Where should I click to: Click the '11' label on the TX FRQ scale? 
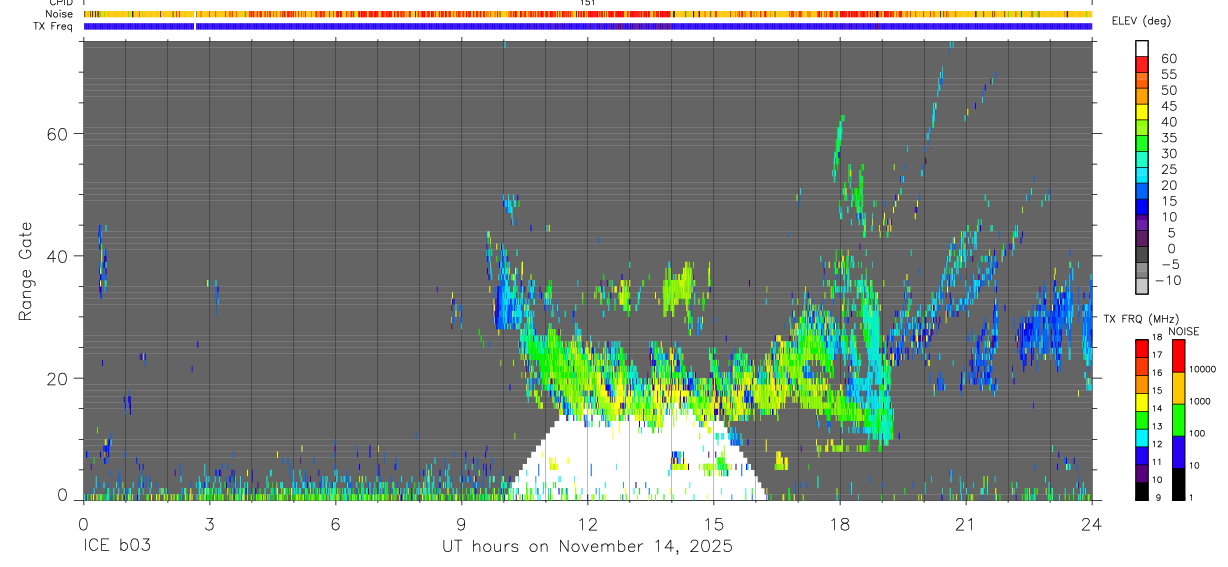coord(1158,463)
